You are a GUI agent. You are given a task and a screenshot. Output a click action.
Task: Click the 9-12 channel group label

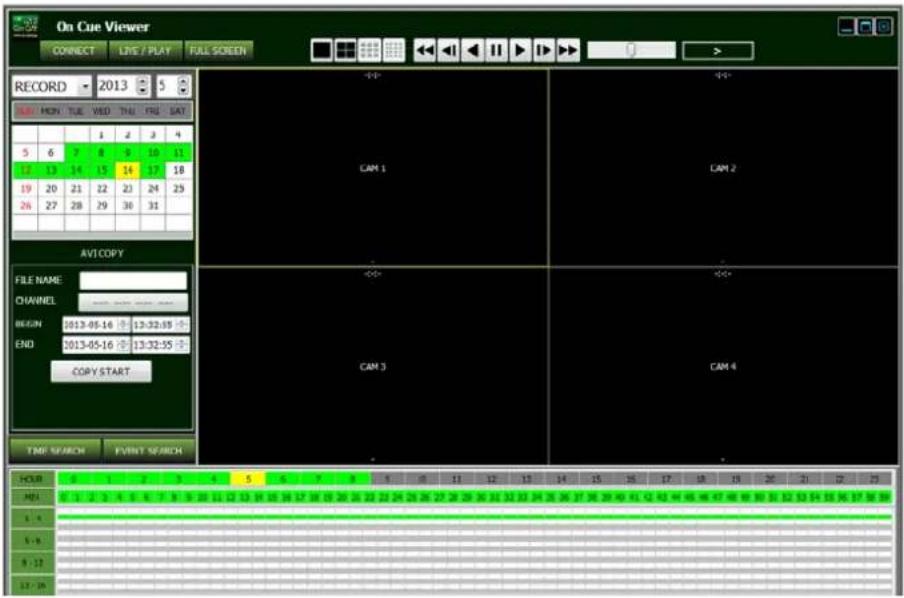point(32,562)
